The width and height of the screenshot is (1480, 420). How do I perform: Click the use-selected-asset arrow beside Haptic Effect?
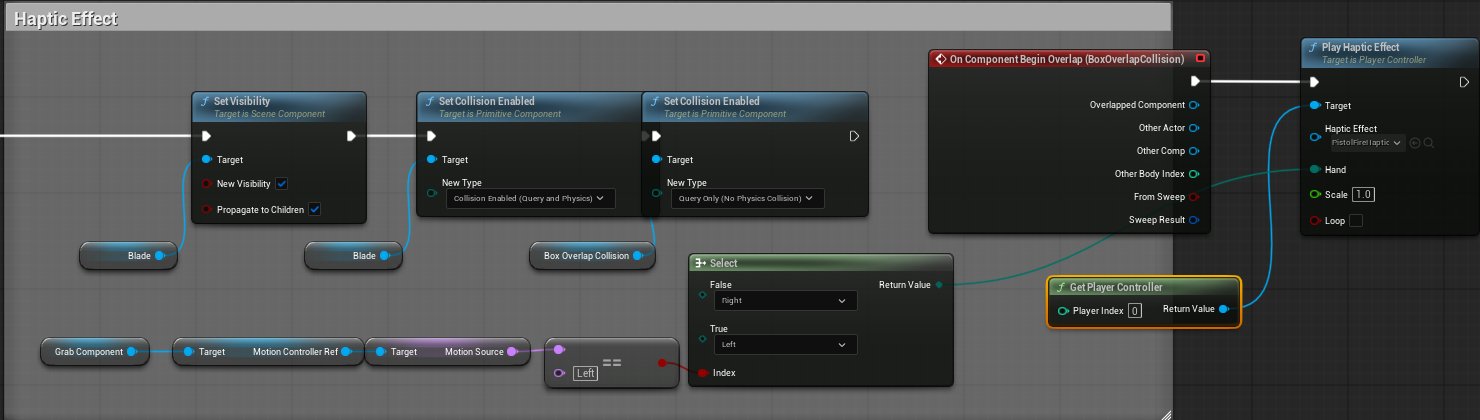[x=1415, y=143]
